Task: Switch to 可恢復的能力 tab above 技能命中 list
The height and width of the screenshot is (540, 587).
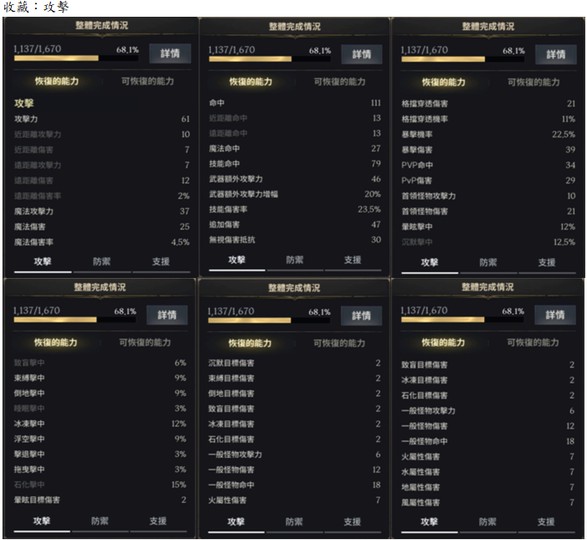Action: (x=340, y=82)
